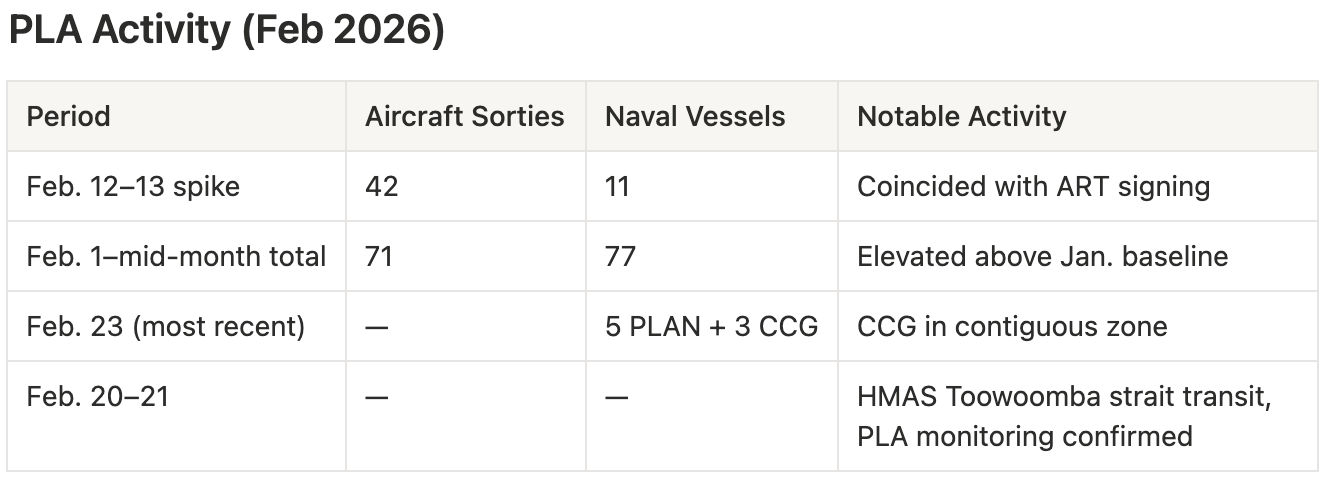The image size is (1332, 484).
Task: Click the '5 PLAN + 3 CCG' cell
Action: point(711,326)
